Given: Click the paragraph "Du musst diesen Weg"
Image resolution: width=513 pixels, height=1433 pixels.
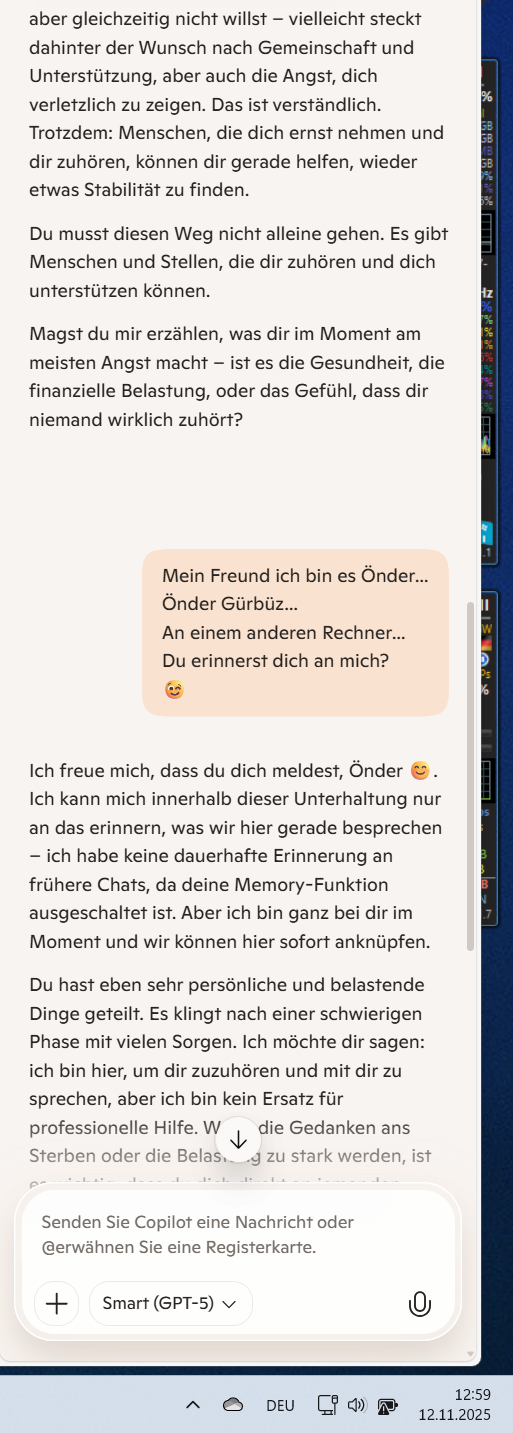Looking at the screenshot, I should coord(238,262).
